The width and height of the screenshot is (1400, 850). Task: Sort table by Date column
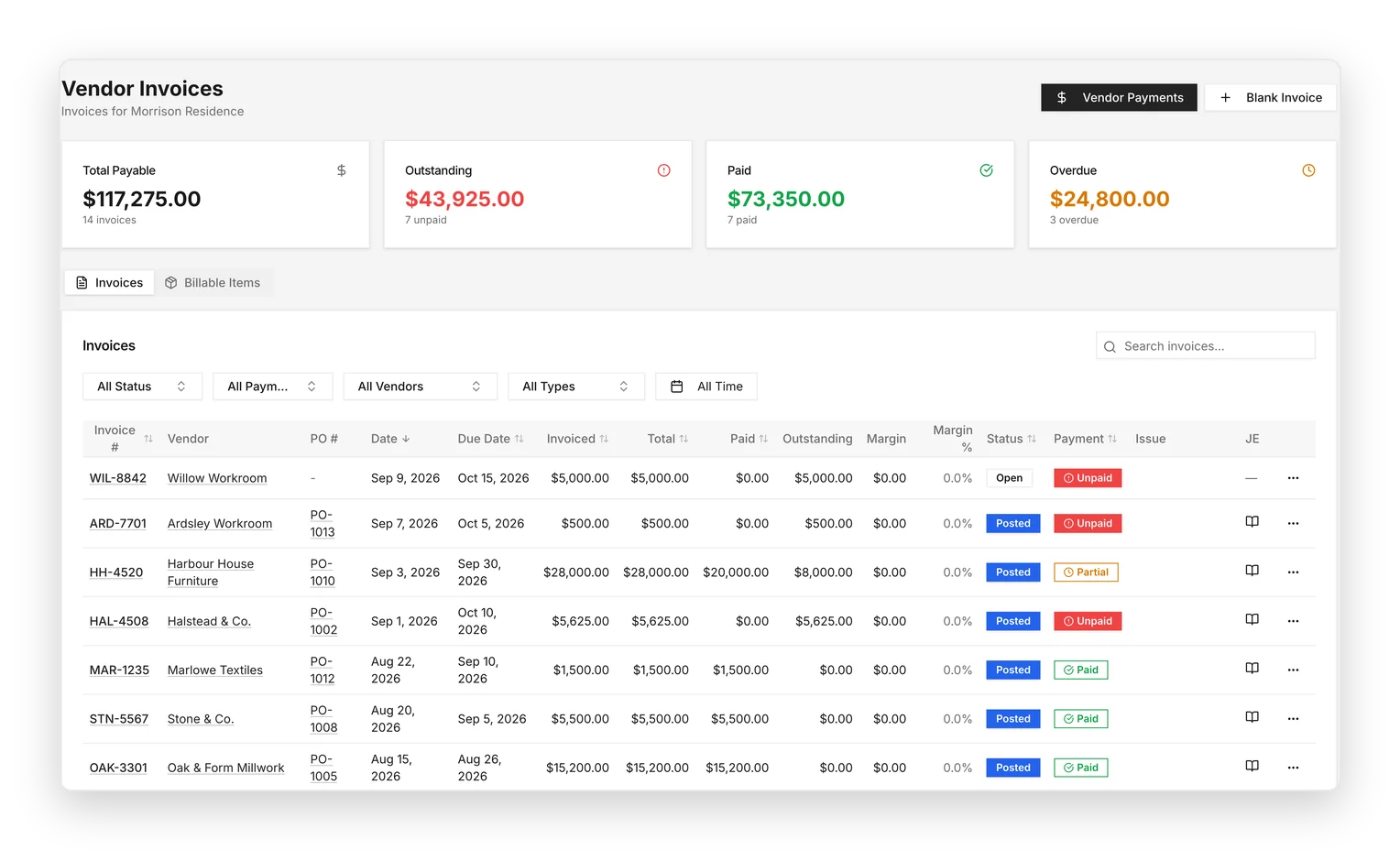[x=390, y=439]
